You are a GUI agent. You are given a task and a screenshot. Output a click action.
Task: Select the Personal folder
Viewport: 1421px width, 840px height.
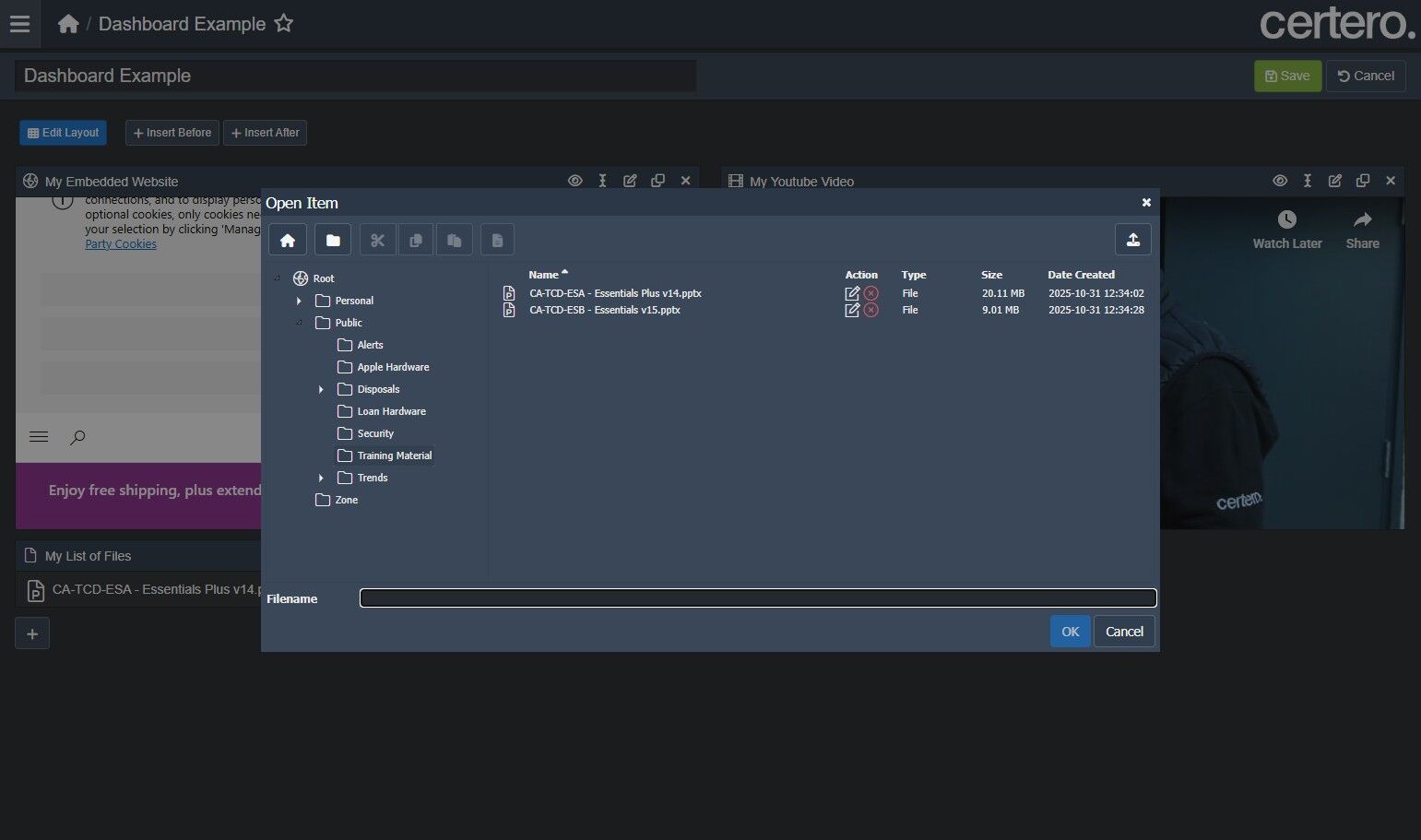point(354,301)
